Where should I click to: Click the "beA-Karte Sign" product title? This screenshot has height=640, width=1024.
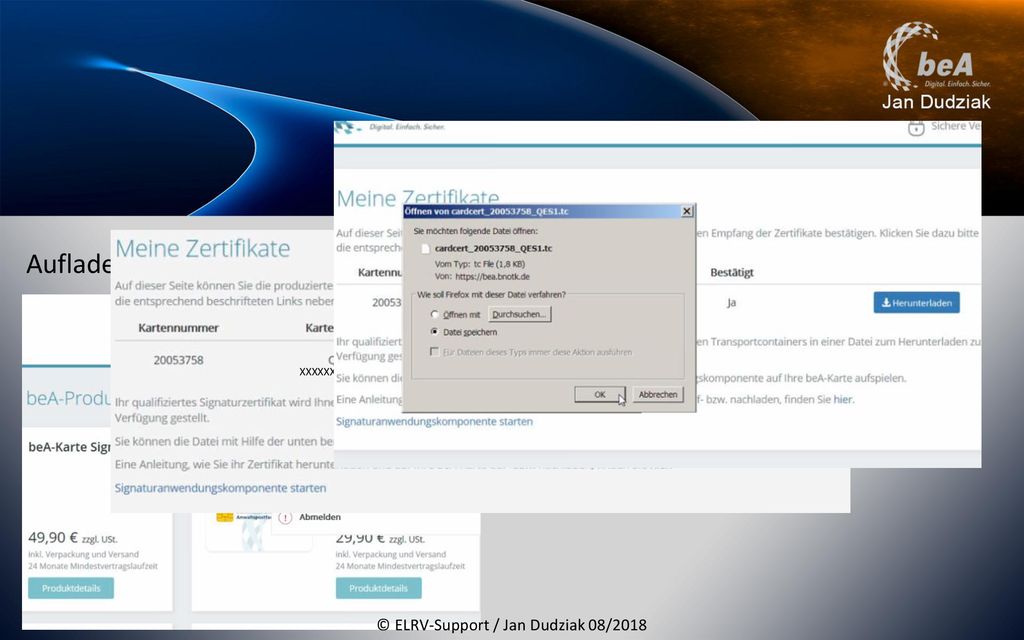tap(69, 447)
